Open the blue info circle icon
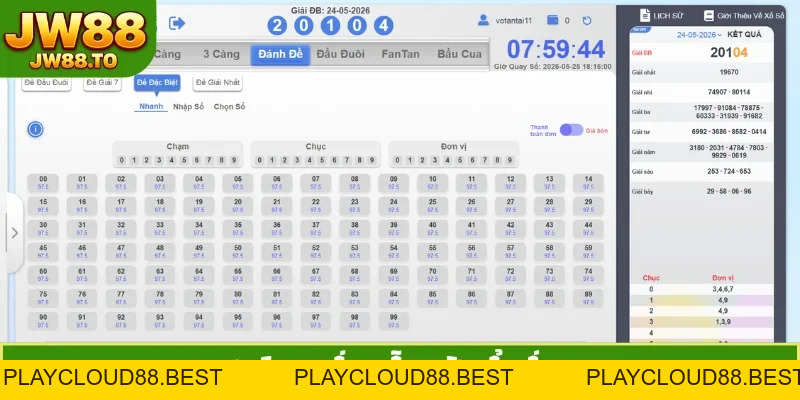The width and height of the screenshot is (800, 400). pos(35,130)
